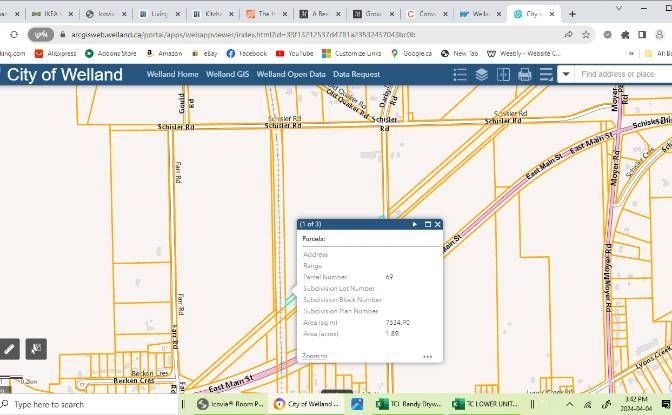
Task: Maximize the Parcels popup window
Action: [x=427, y=224]
